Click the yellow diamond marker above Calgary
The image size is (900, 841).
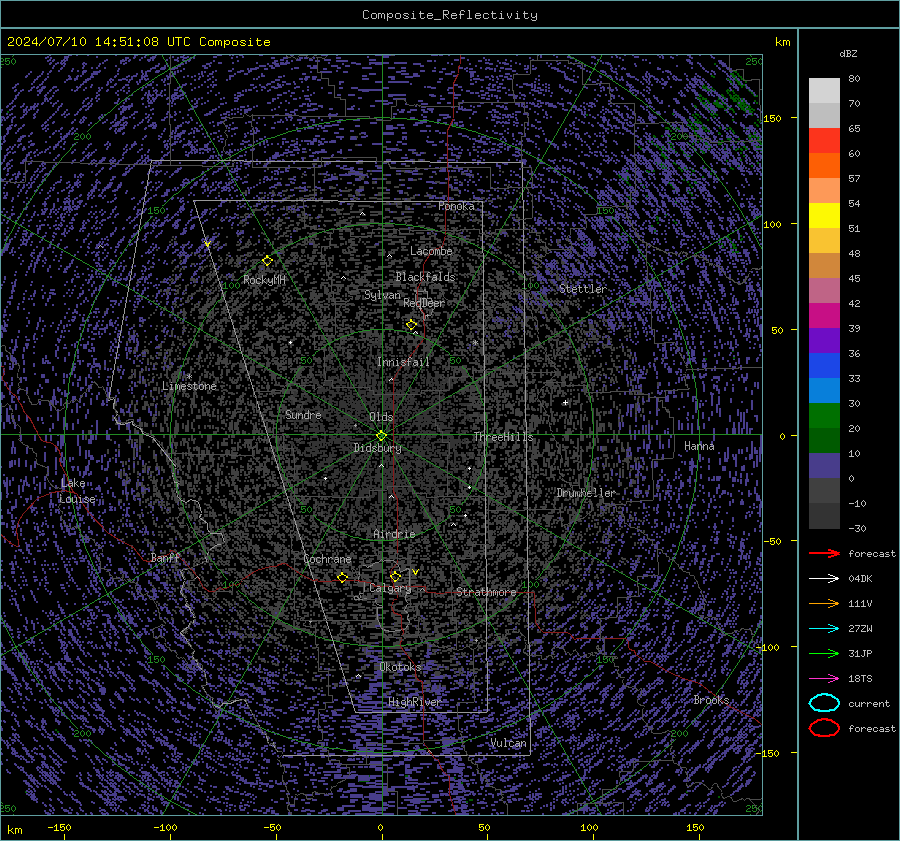pos(395,576)
